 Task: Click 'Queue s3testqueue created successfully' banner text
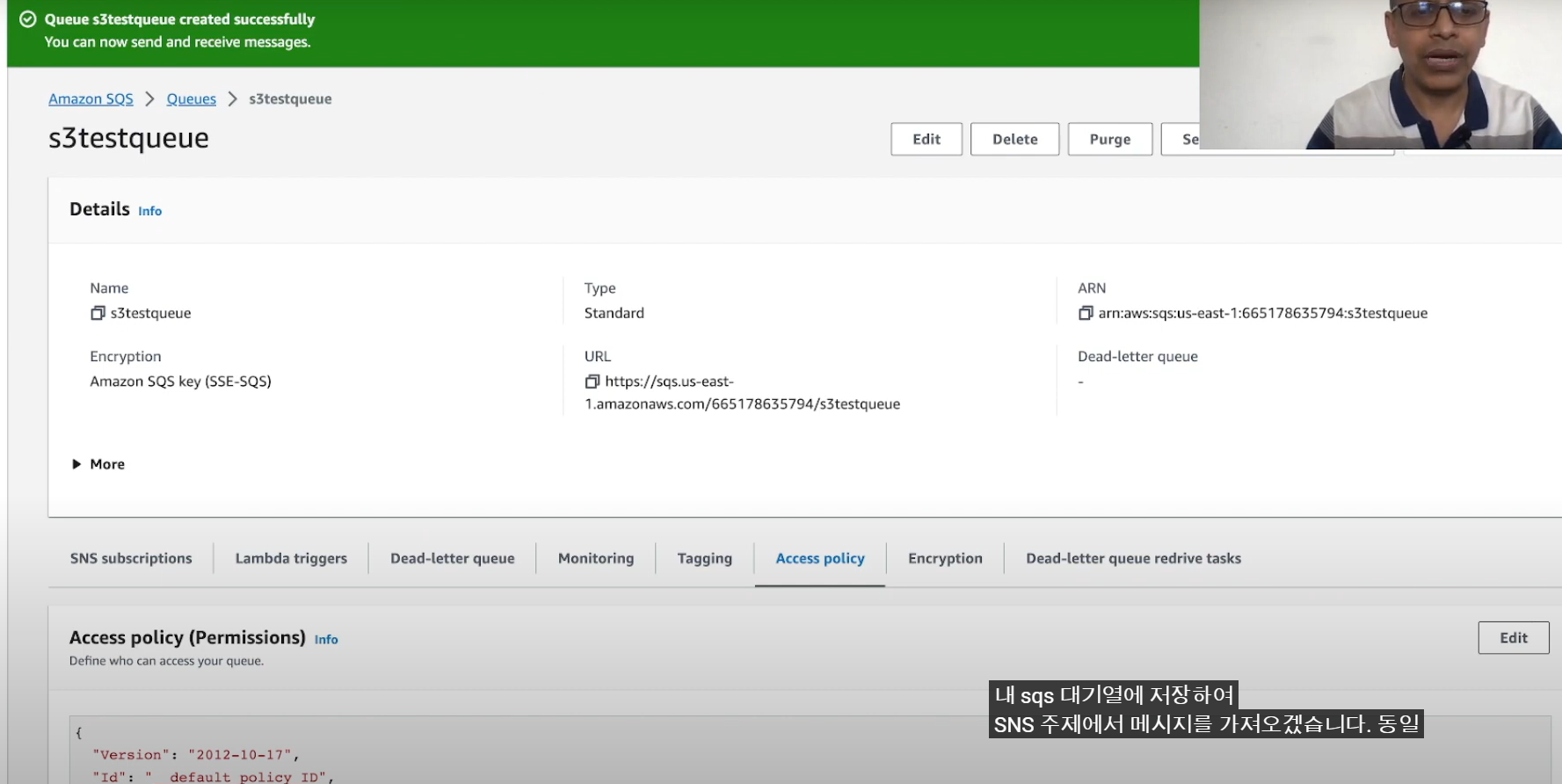click(x=179, y=19)
